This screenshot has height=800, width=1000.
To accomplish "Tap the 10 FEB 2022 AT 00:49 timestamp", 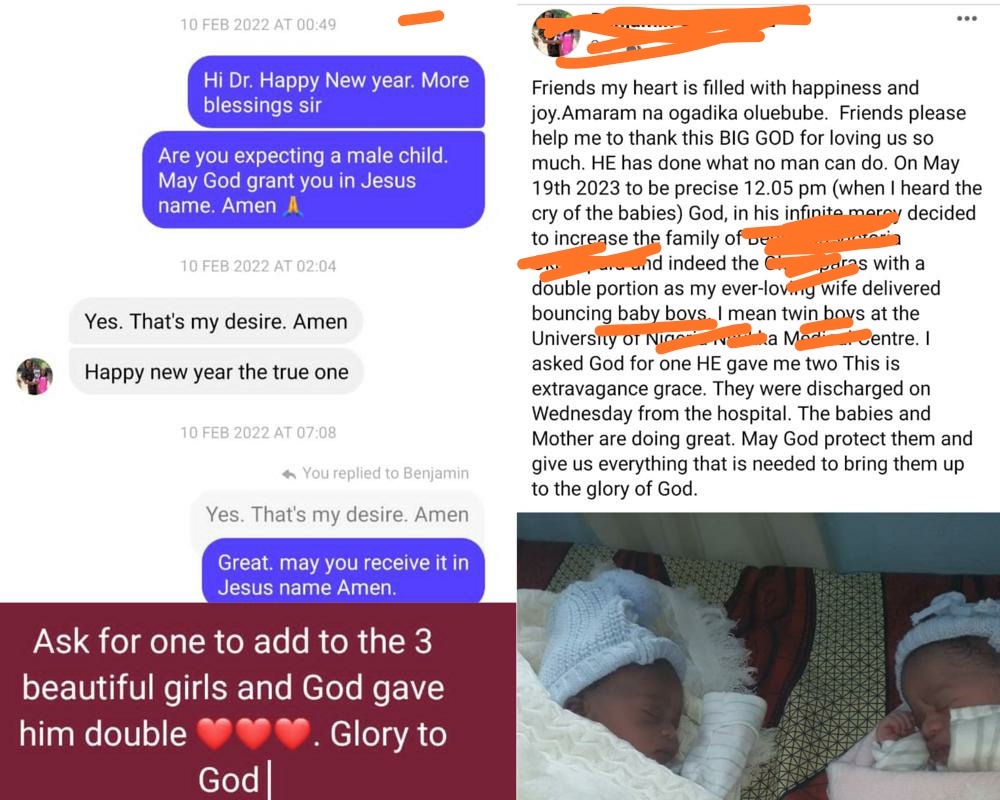I will click(258, 24).
